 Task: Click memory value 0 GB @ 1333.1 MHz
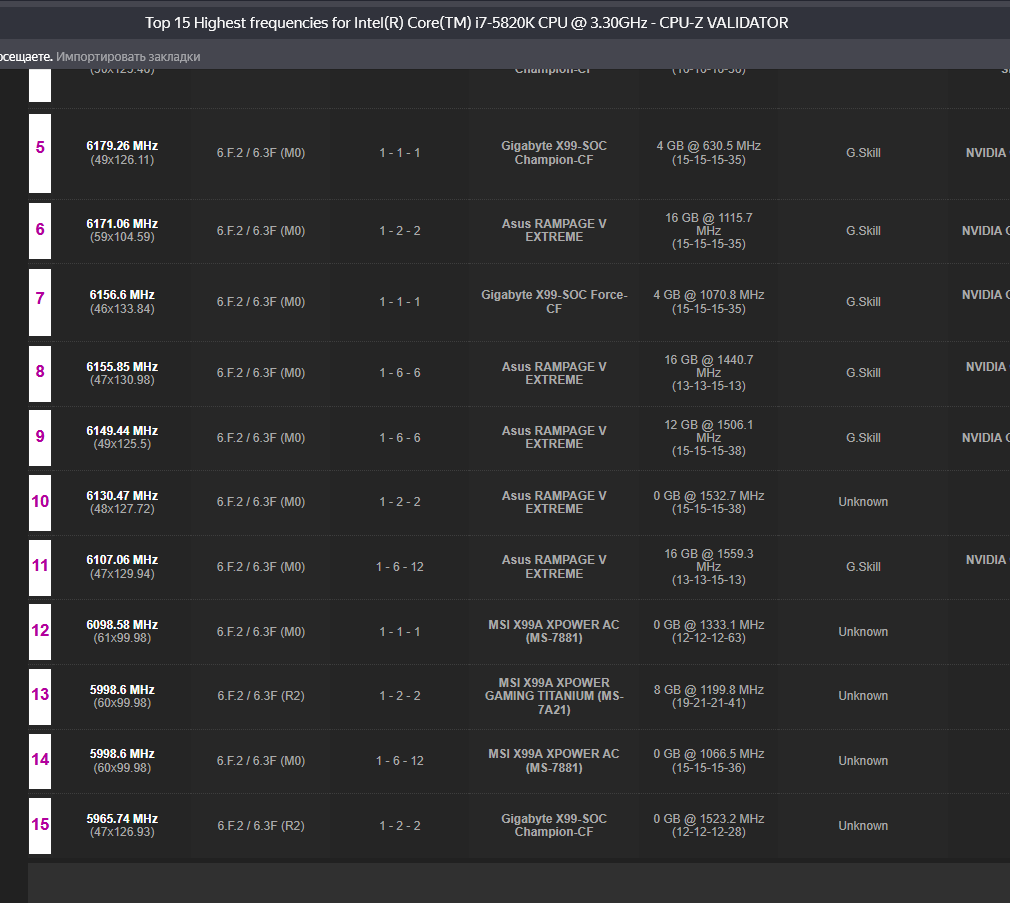709,625
